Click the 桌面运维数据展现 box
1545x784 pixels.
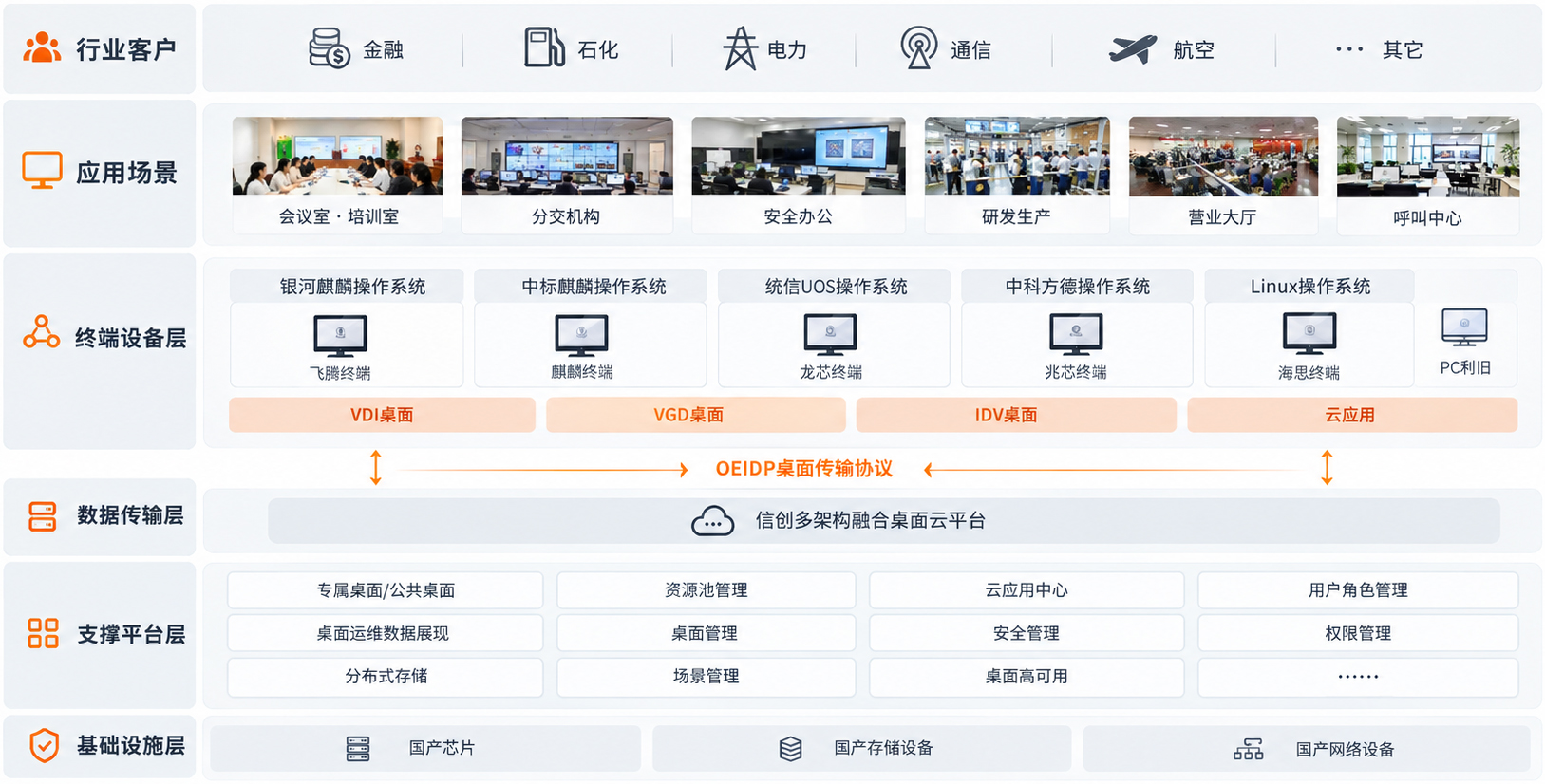pyautogui.click(x=386, y=633)
